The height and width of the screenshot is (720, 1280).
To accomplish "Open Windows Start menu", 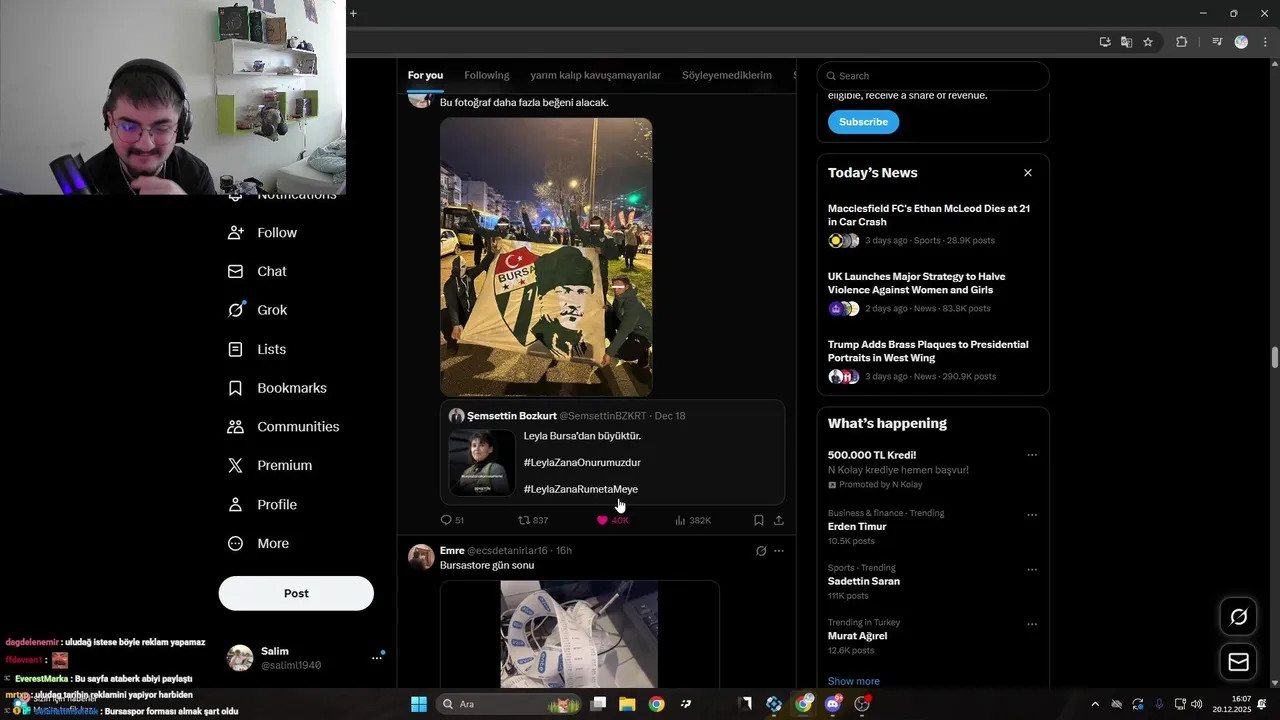I will point(419,704).
